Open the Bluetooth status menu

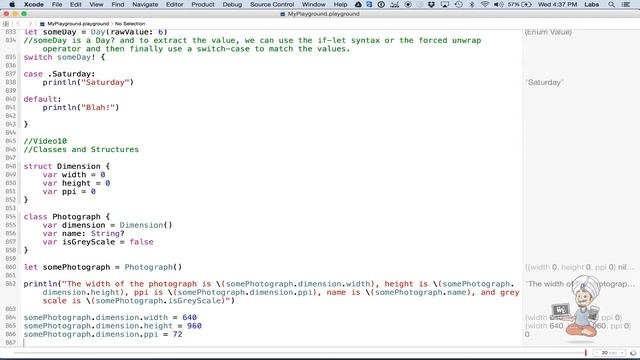pos(472,4)
